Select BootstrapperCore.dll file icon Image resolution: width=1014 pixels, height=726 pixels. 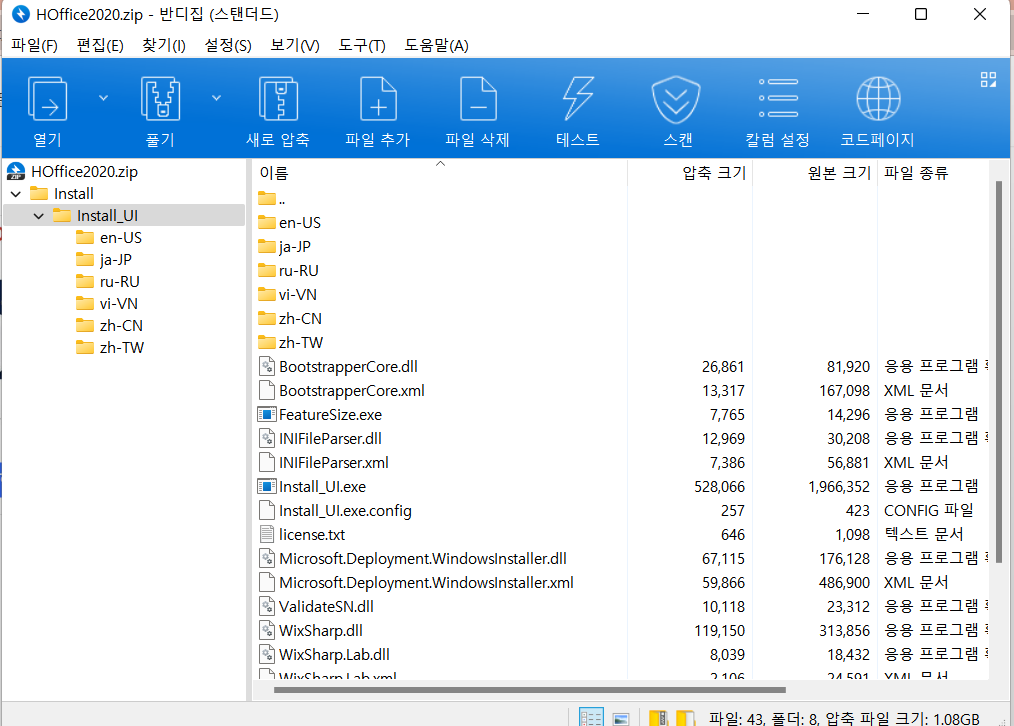[x=266, y=367]
